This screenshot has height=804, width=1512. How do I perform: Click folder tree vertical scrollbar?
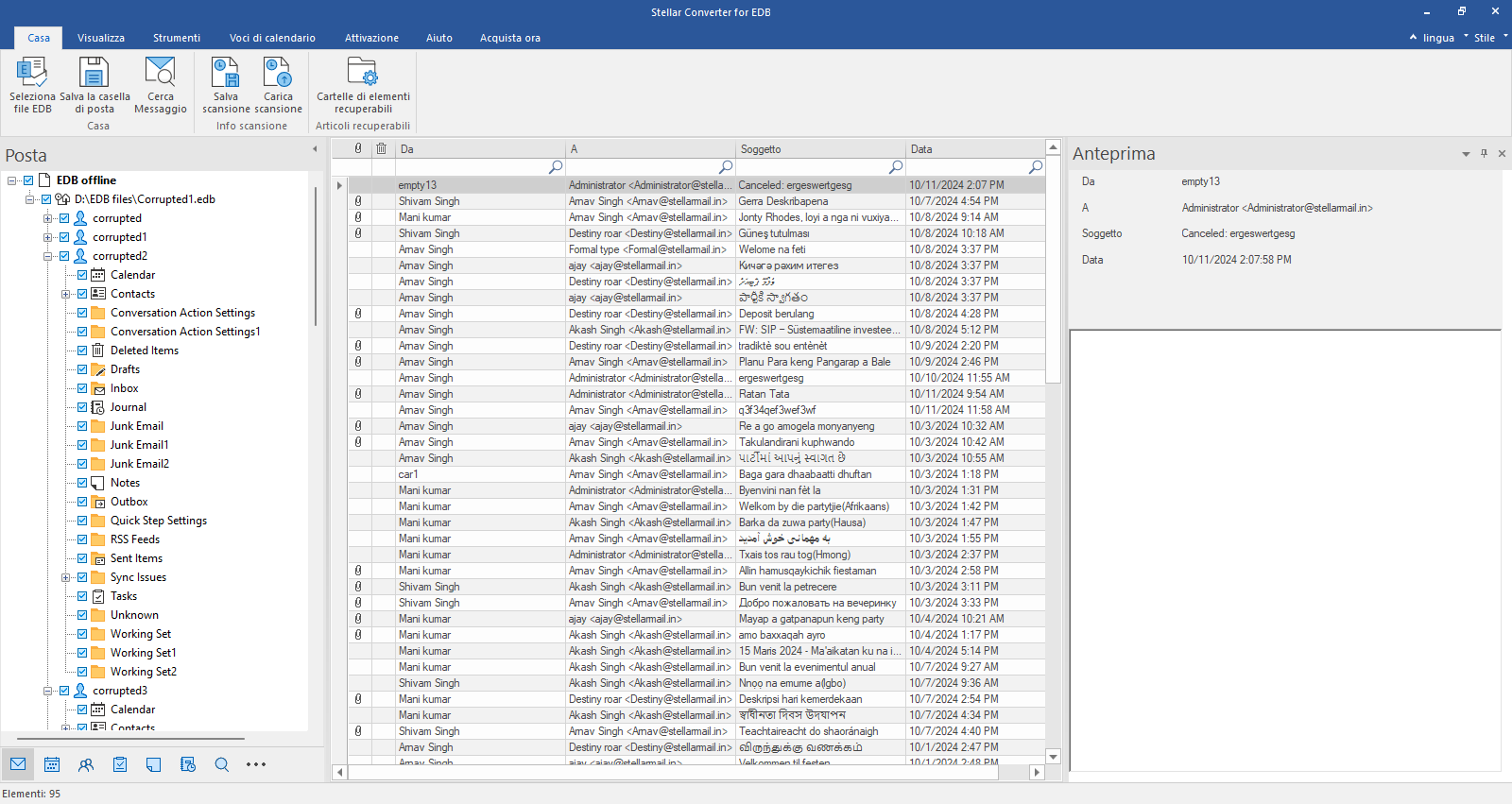[x=315, y=255]
